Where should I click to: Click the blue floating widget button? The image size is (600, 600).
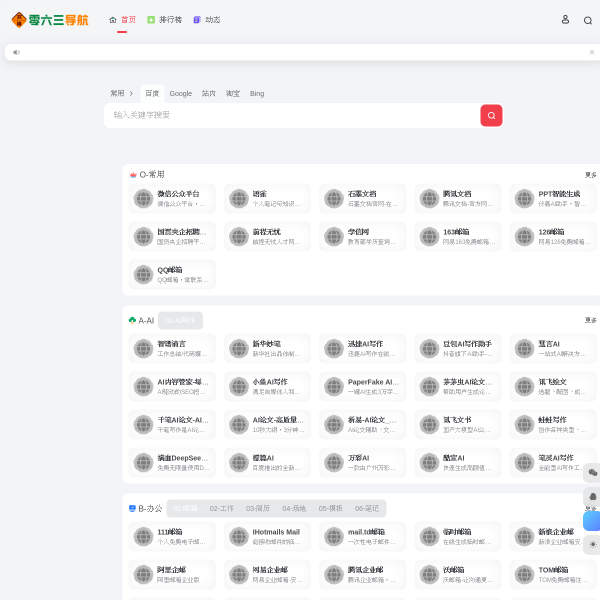(x=592, y=521)
